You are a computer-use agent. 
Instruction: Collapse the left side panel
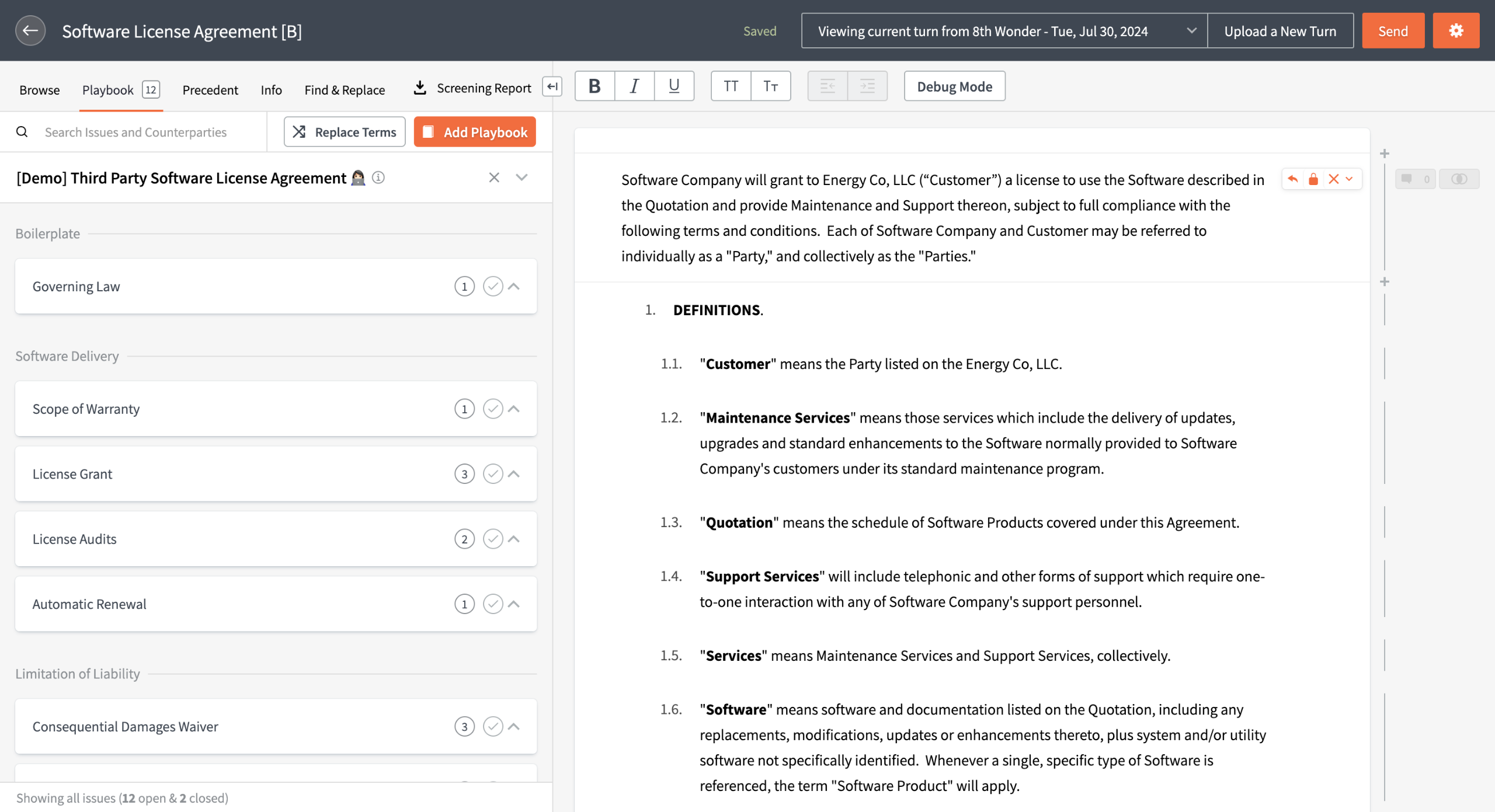point(552,86)
